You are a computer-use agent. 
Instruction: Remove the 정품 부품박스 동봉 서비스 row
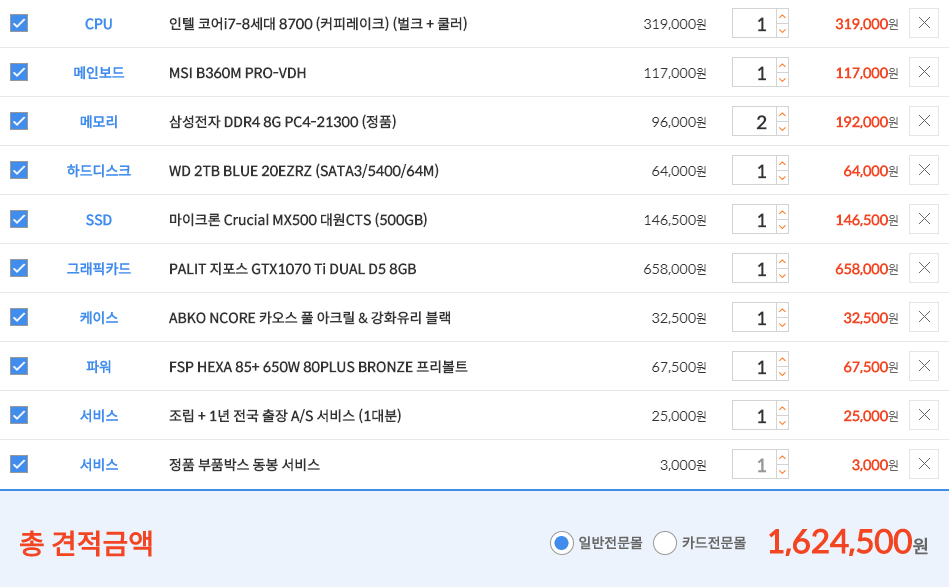924,464
